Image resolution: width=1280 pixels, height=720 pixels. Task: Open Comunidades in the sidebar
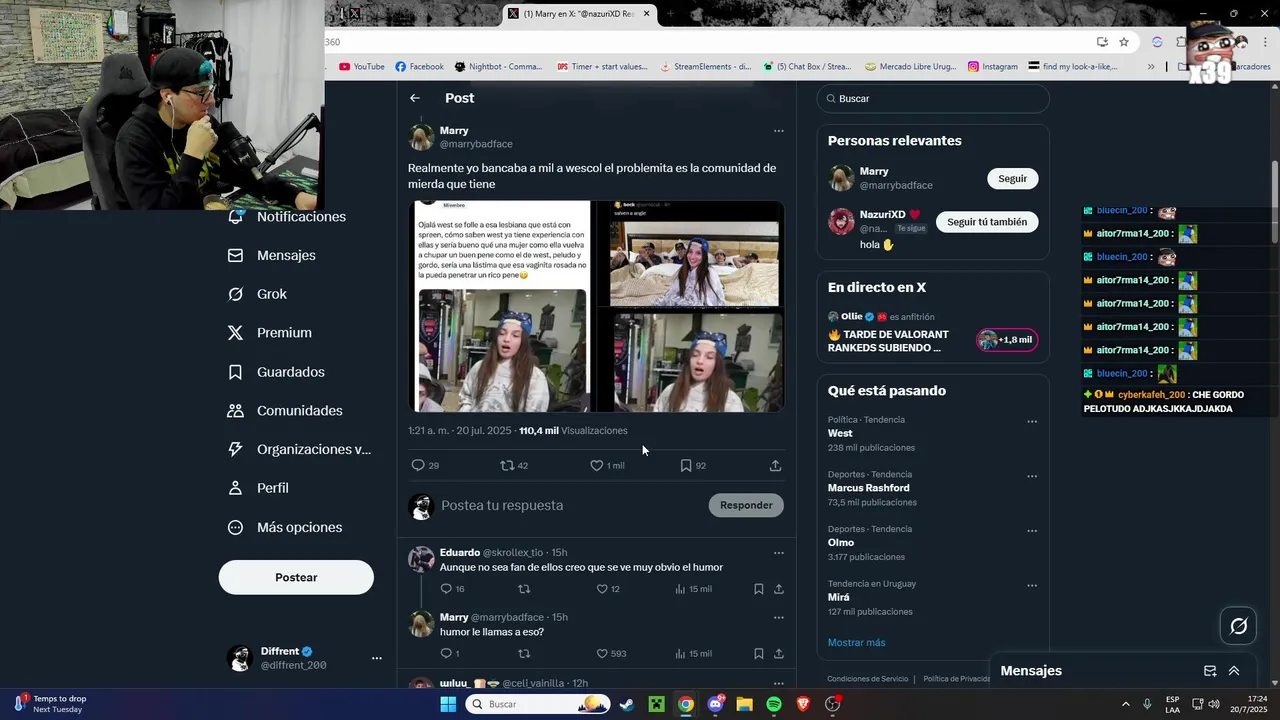tap(286, 411)
